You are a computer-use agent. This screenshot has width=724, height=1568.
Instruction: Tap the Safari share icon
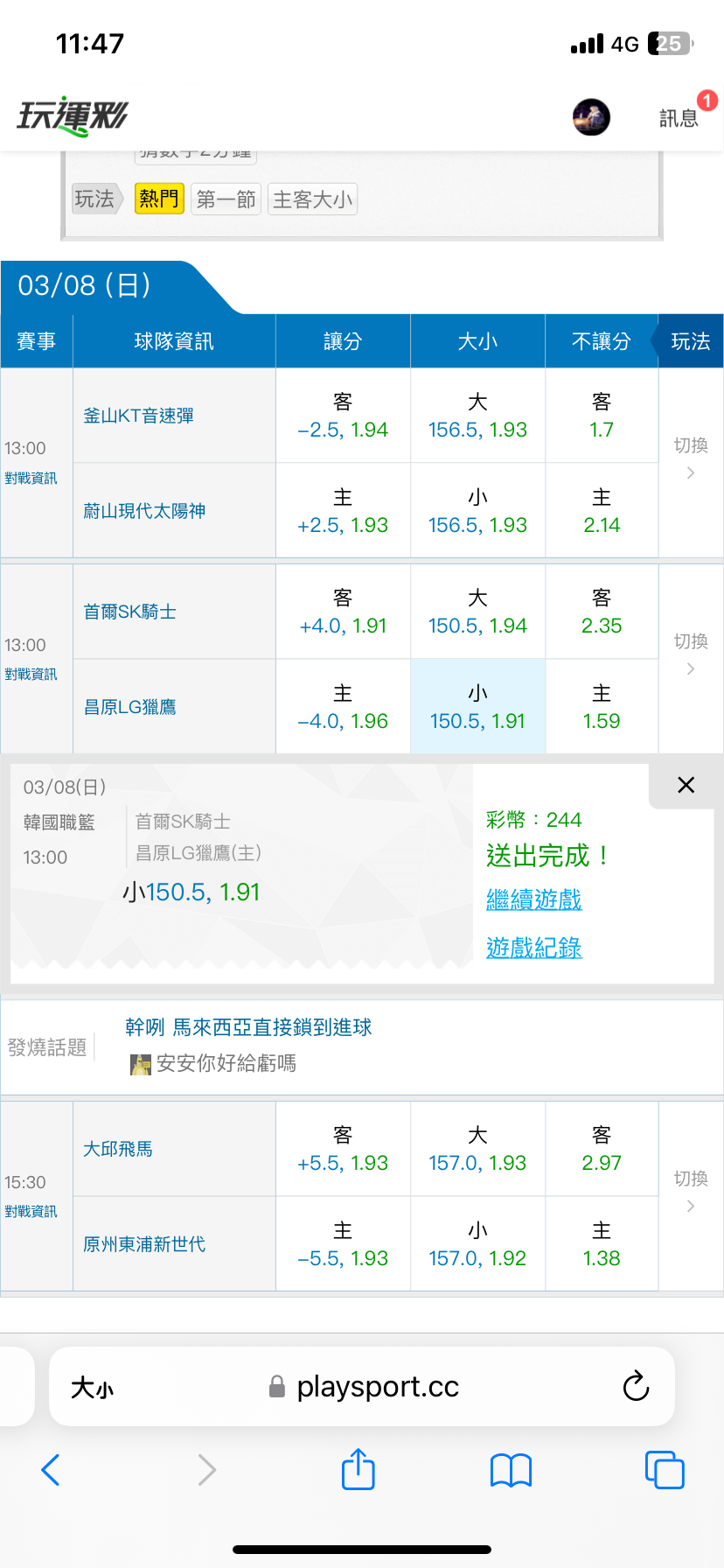[x=359, y=1469]
